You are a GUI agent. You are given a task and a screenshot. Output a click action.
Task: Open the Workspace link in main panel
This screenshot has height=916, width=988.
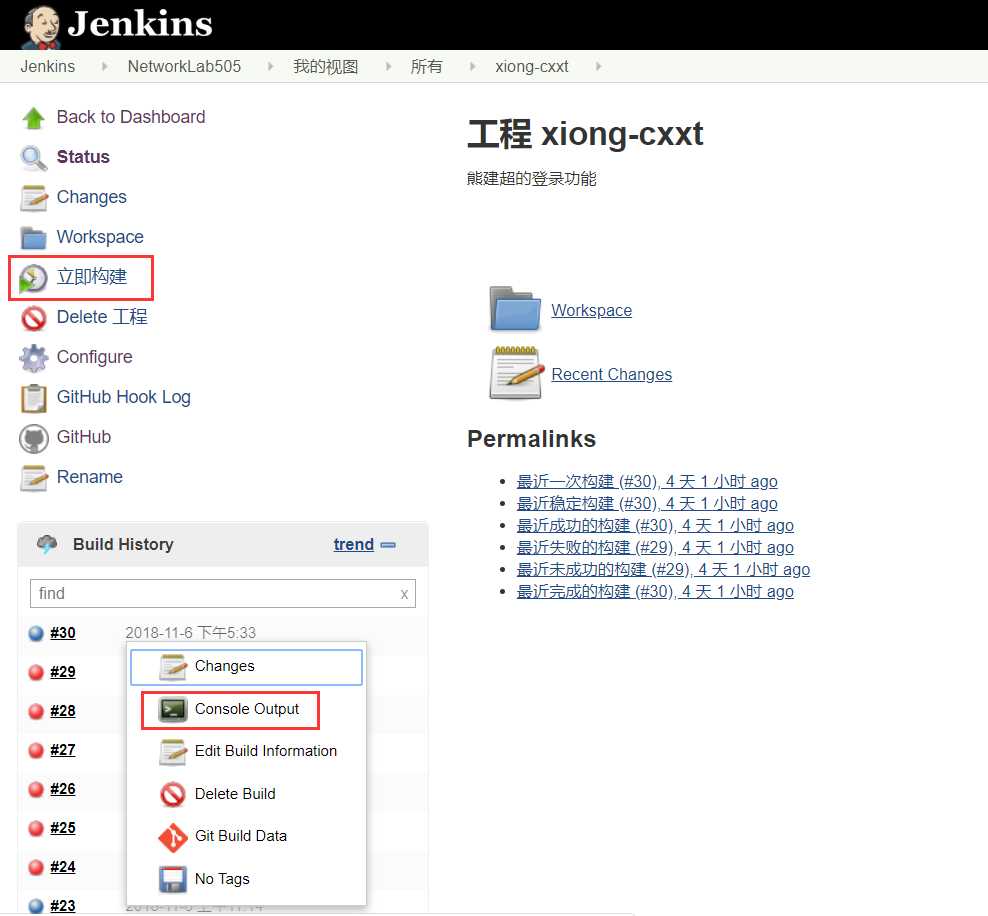[x=591, y=311]
